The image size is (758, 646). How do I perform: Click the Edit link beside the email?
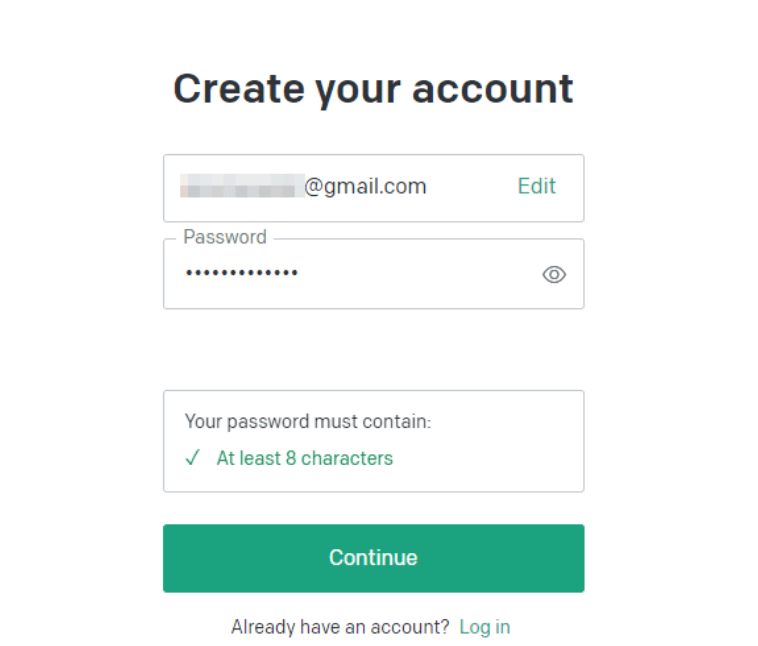tap(537, 186)
